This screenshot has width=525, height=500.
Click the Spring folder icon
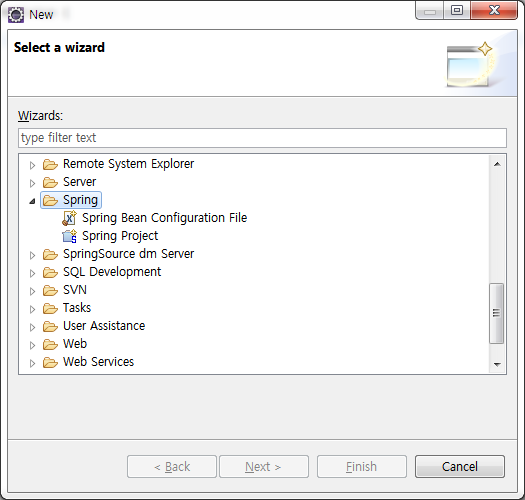pos(50,200)
